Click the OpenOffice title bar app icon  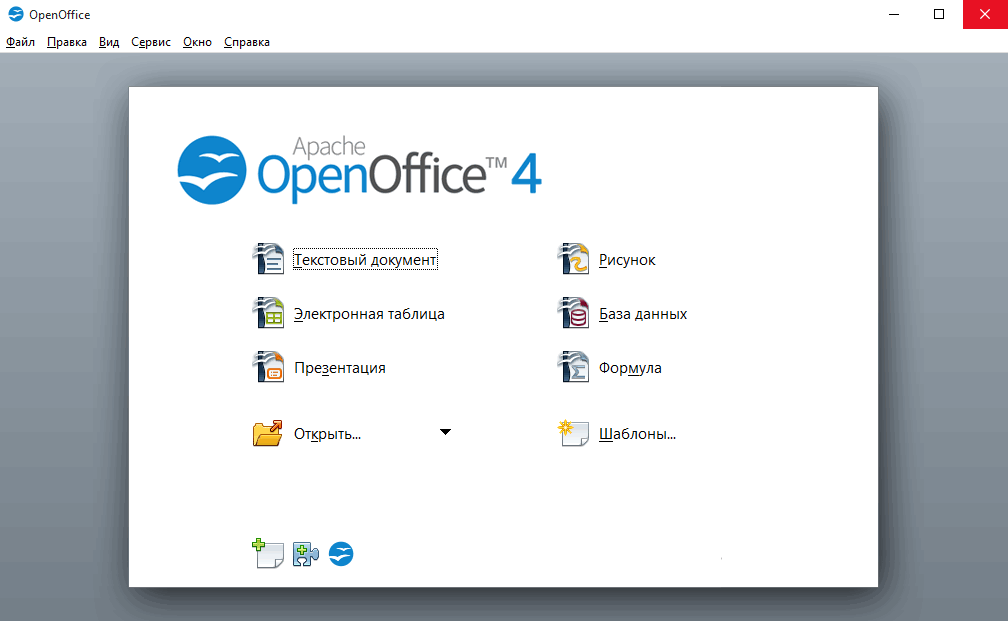[x=15, y=14]
